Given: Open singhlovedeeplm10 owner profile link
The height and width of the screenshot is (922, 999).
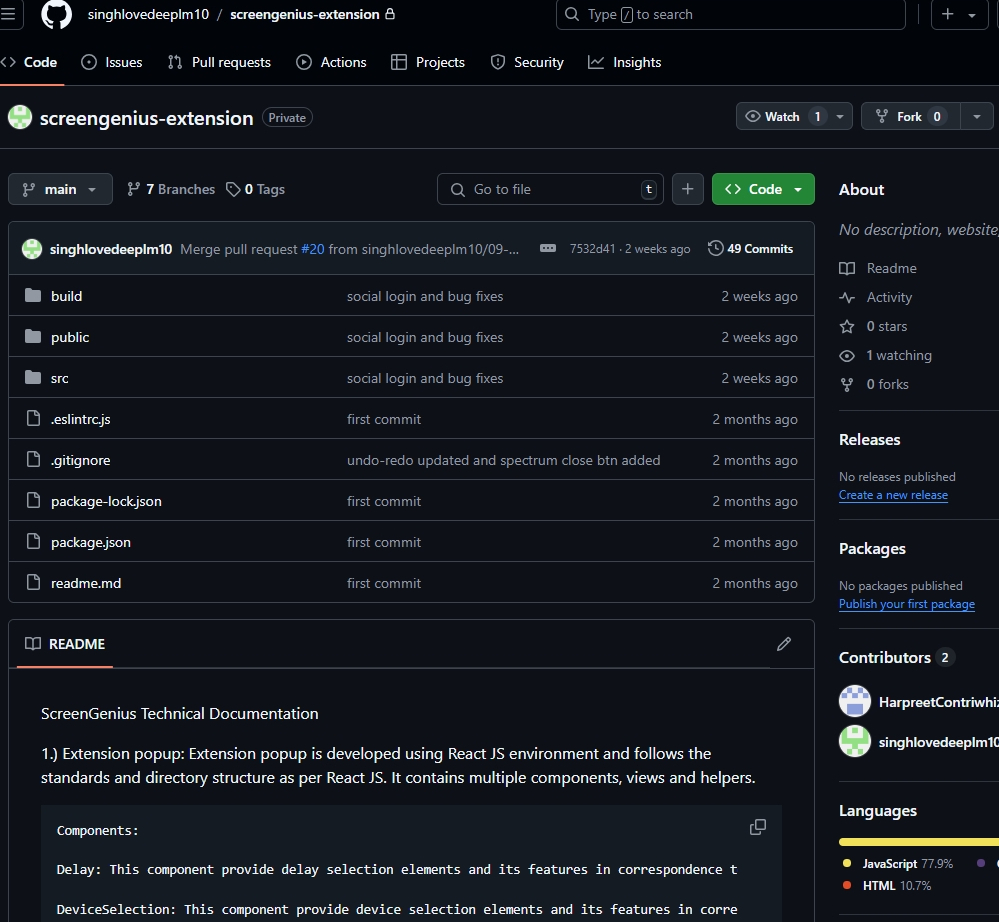Looking at the screenshot, I should coord(148,14).
